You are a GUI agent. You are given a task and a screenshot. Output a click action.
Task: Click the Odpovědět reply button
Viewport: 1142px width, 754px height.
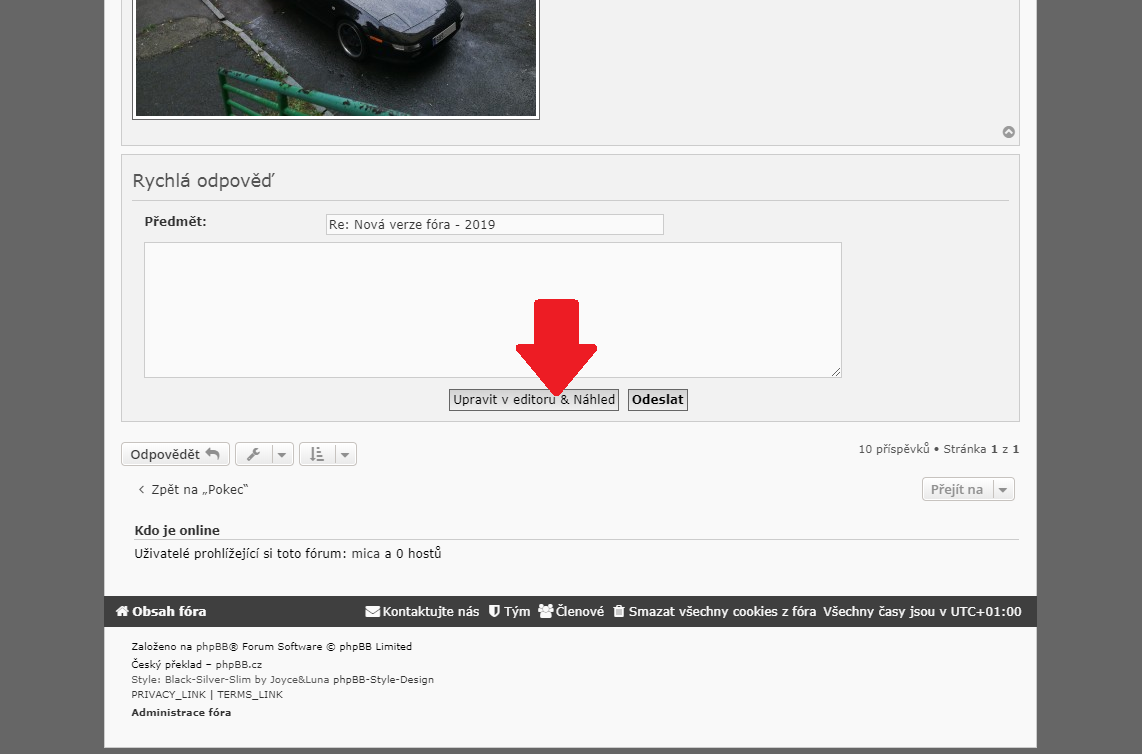(x=175, y=454)
